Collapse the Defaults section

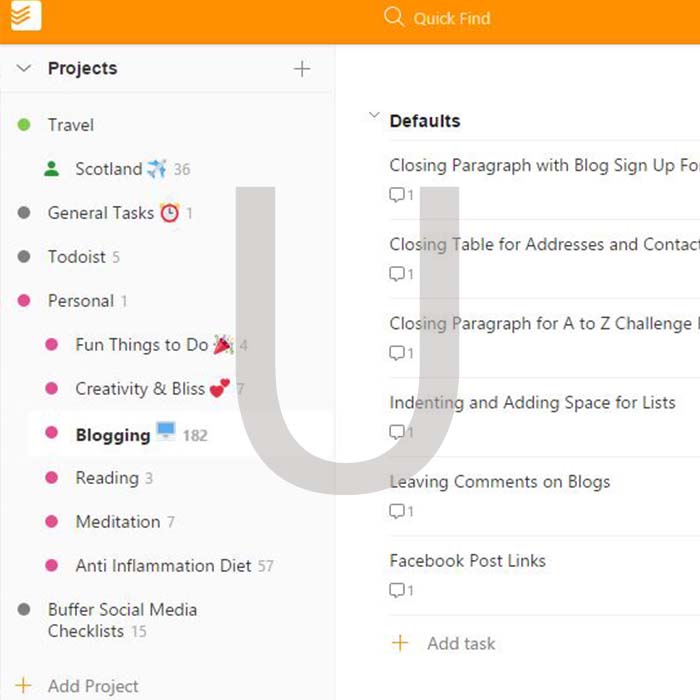click(x=374, y=117)
